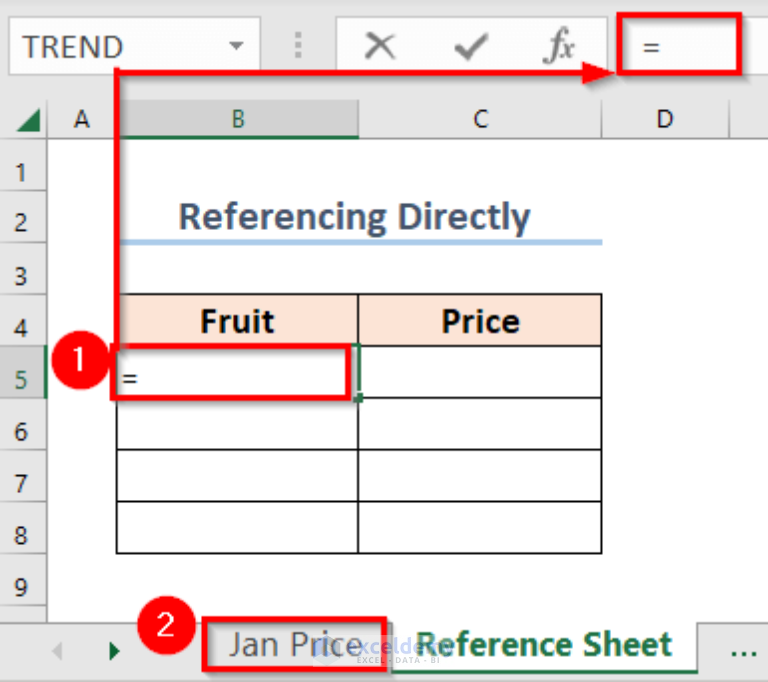Click the Select All corner triangle
Viewport: 768px width, 682px height.
pyautogui.click(x=28, y=120)
